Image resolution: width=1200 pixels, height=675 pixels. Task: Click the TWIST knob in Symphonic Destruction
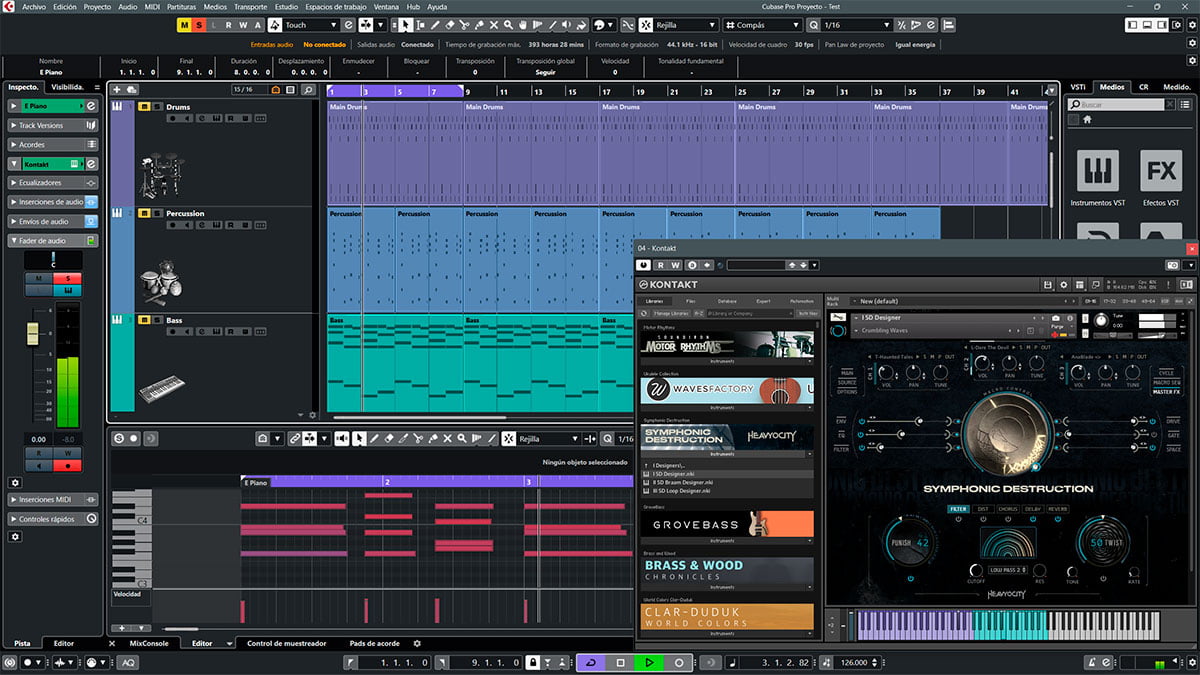click(x=1101, y=543)
